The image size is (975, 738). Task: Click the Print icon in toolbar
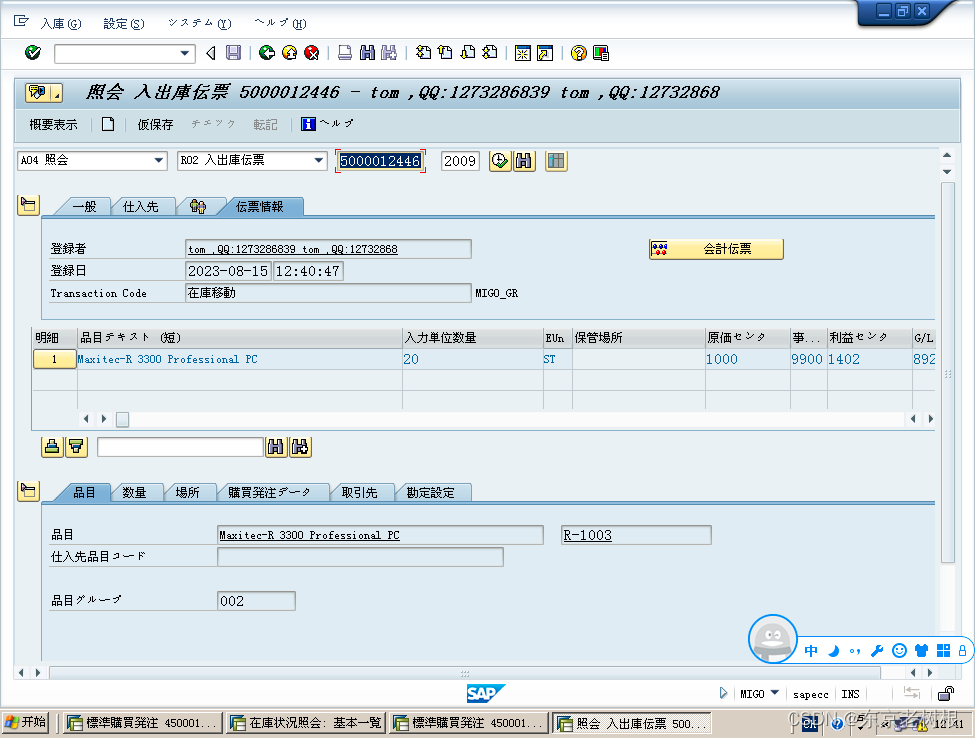click(345, 53)
